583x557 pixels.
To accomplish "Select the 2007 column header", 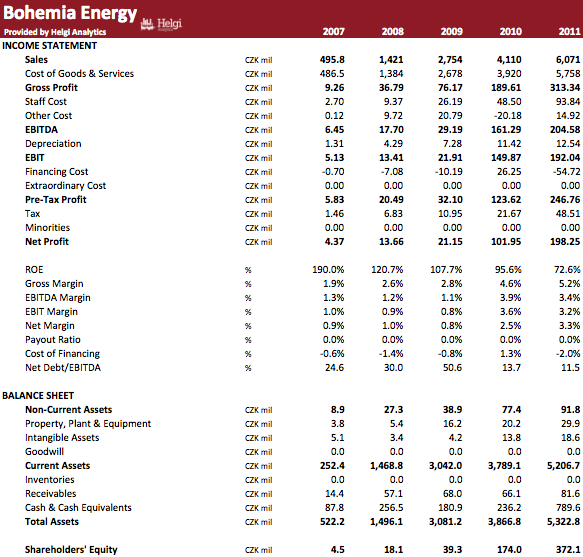I will [334, 32].
